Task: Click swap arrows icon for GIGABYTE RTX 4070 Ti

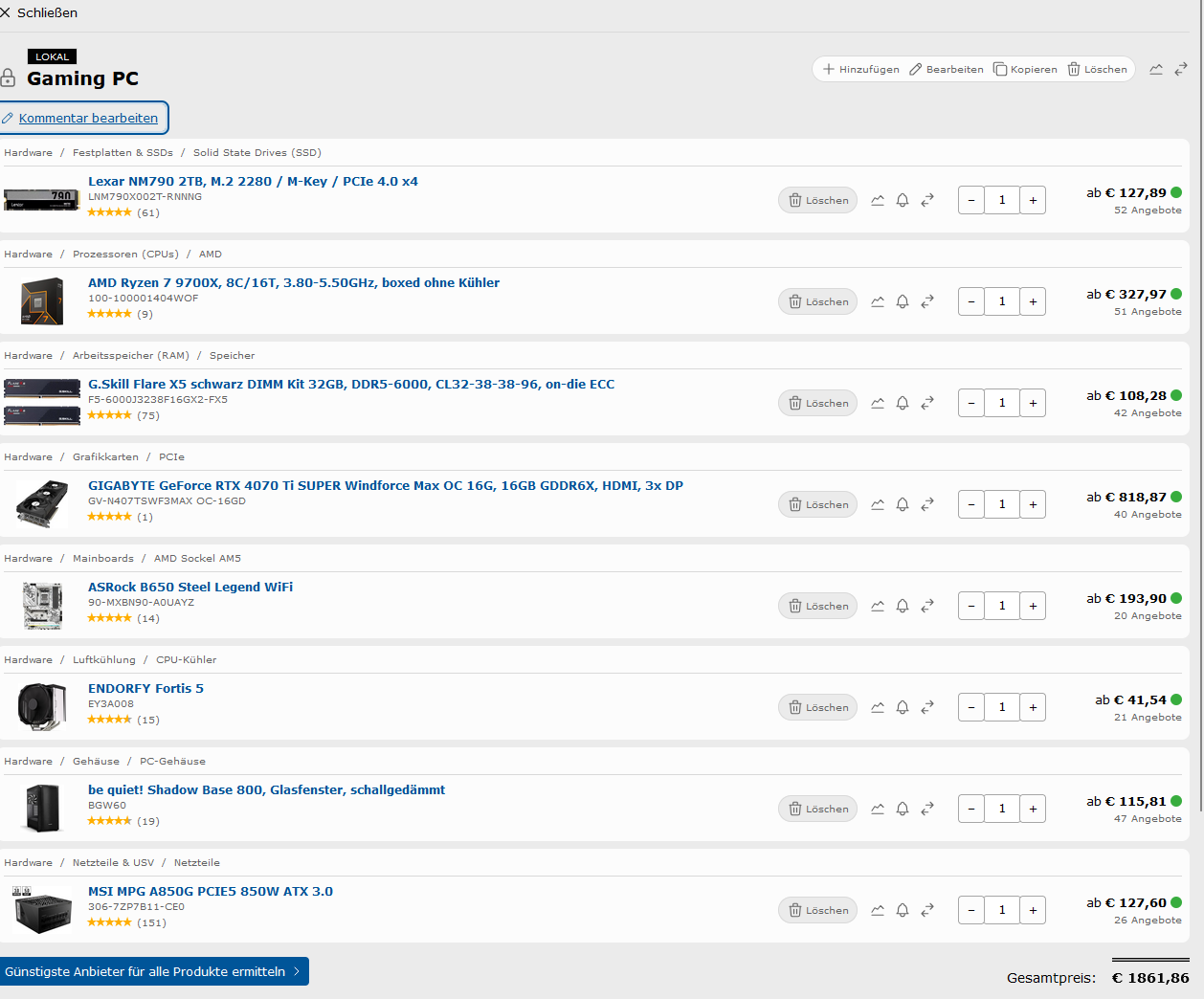Action: tap(927, 504)
